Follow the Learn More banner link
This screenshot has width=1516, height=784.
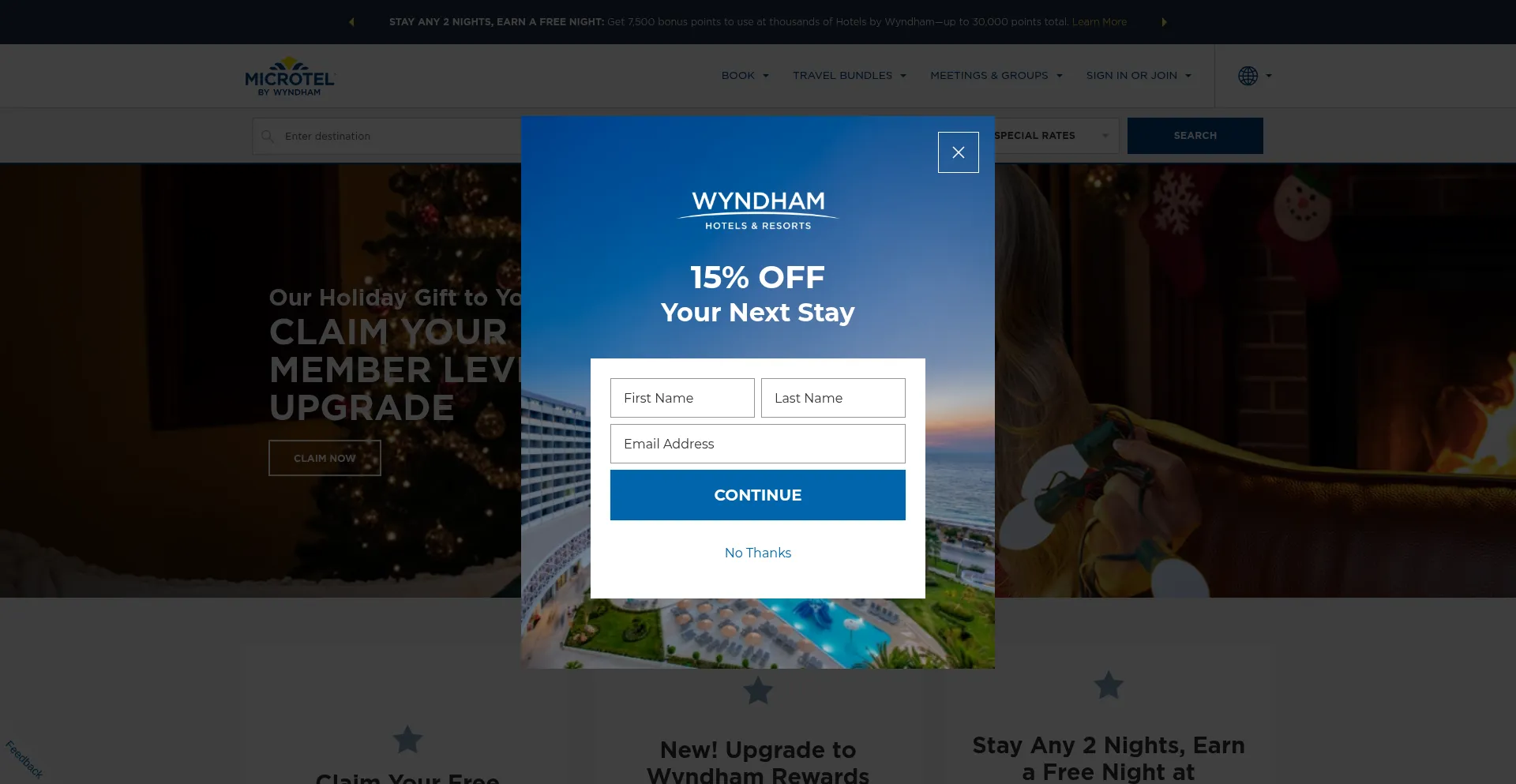[1099, 22]
